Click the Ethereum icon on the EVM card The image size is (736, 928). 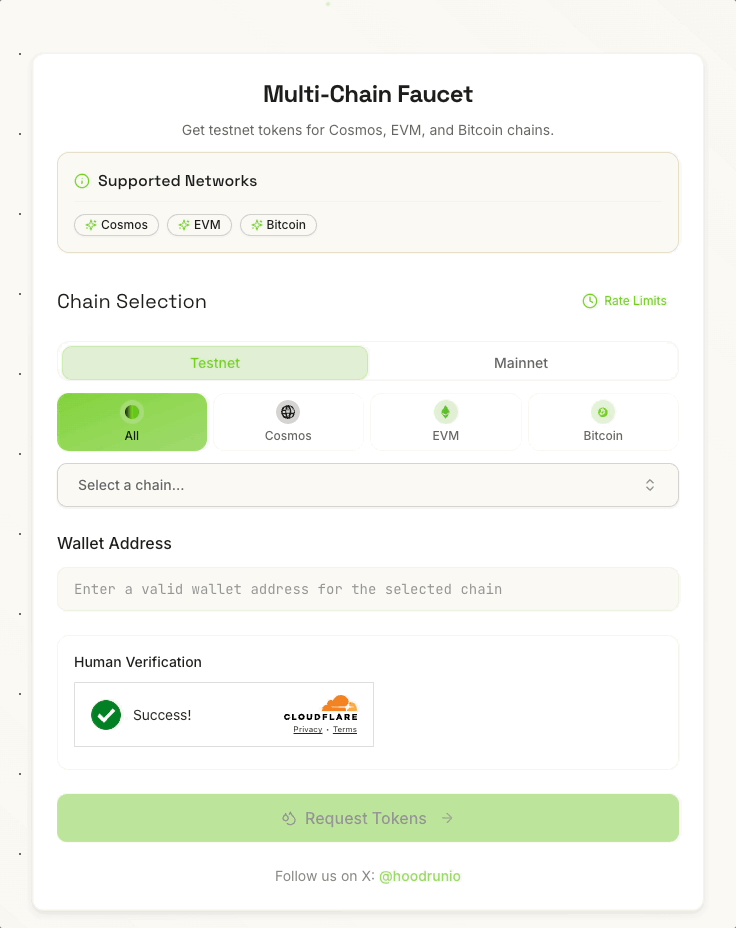tap(445, 411)
